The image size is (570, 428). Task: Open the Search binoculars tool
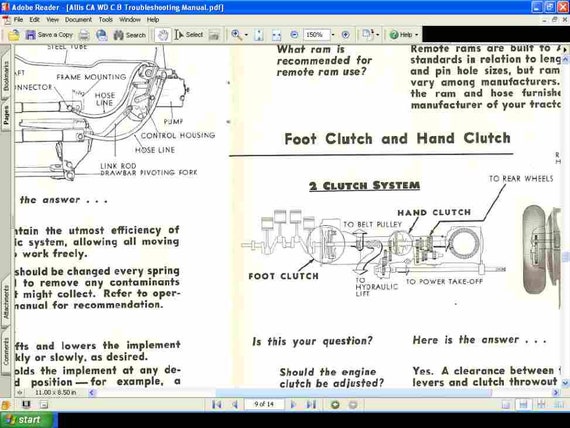click(x=129, y=35)
